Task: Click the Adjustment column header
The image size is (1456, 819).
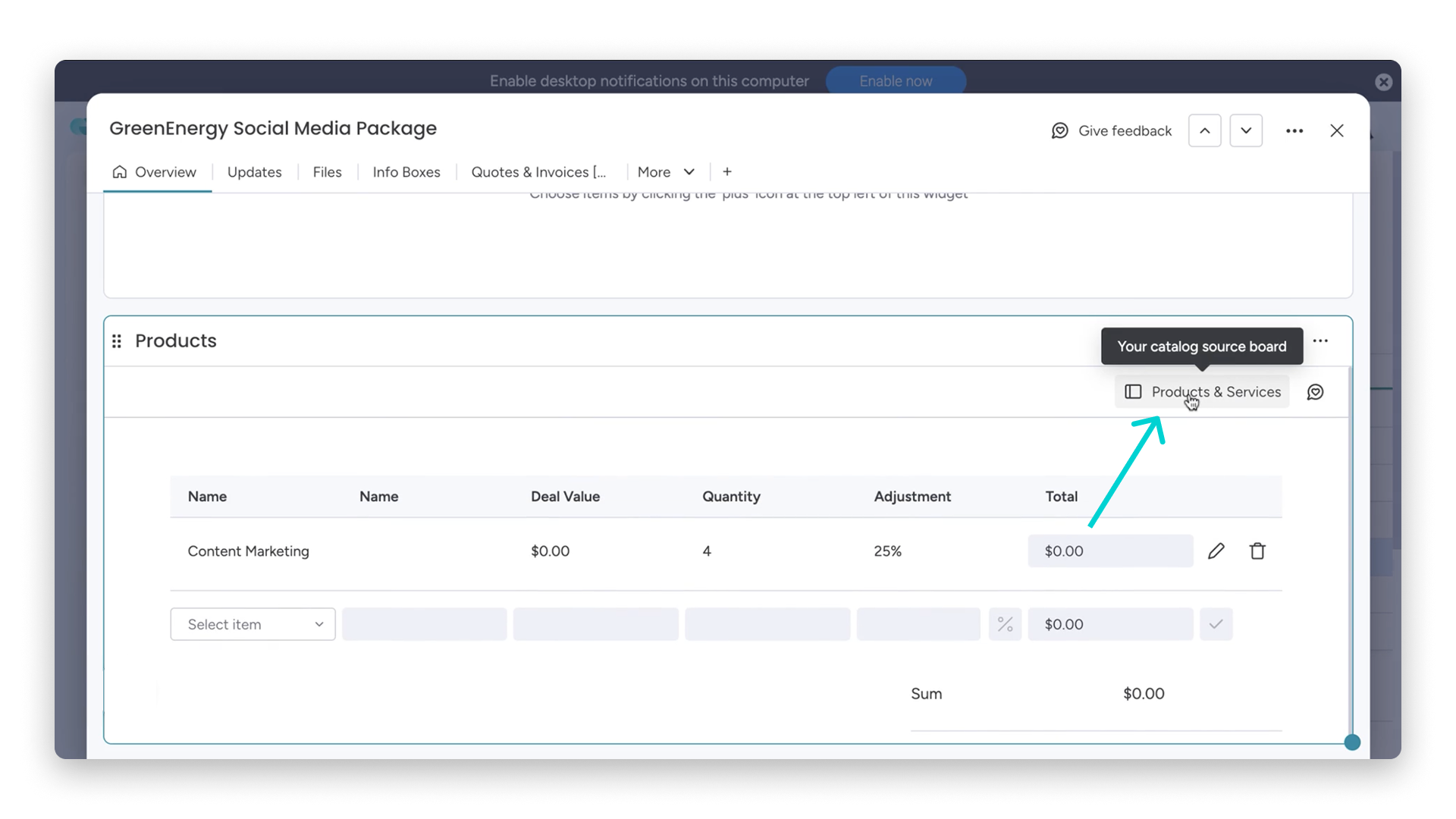Action: [912, 497]
